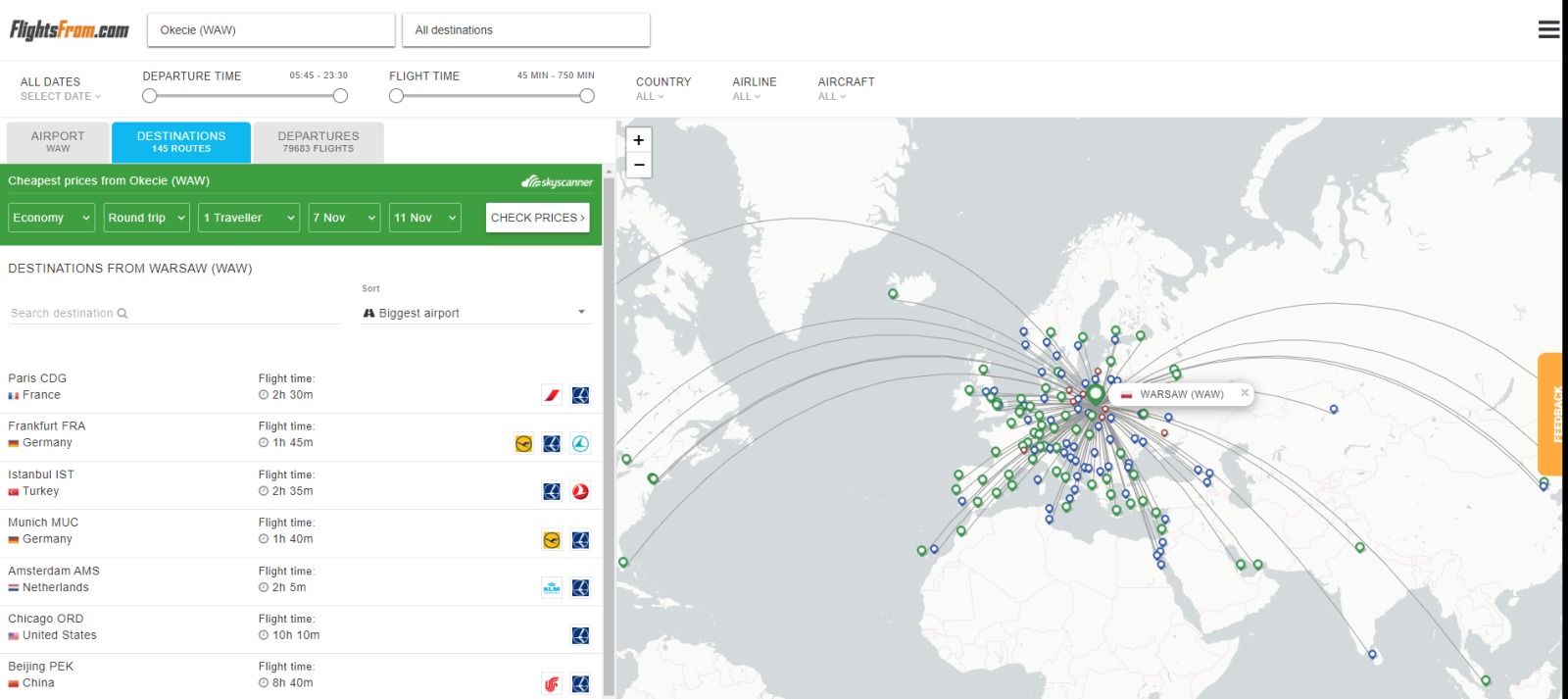This screenshot has height=699, width=1568.
Task: Click the LOT logo on Frankfurt row
Action: pyautogui.click(x=552, y=443)
